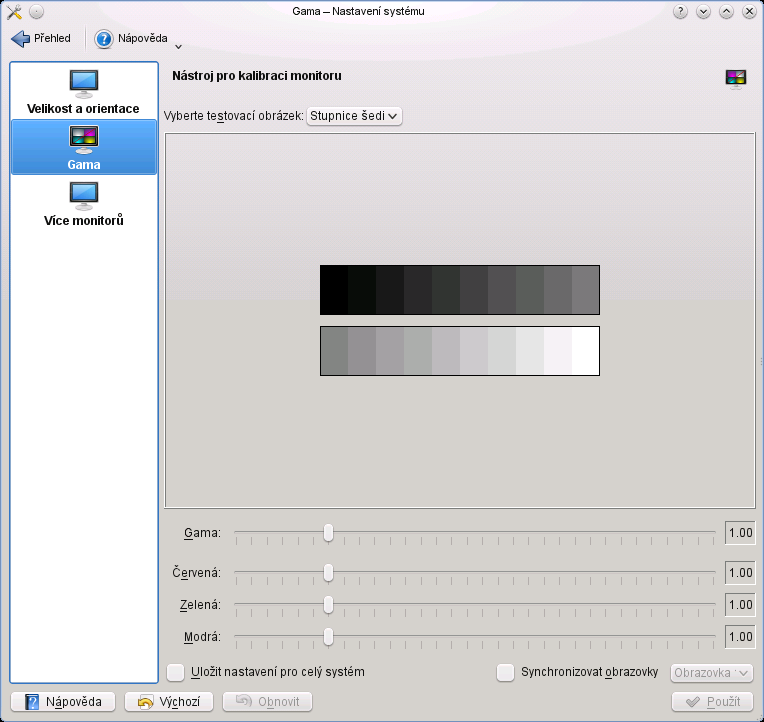
Task: Select the Gama module in sidebar
Action: tap(83, 147)
